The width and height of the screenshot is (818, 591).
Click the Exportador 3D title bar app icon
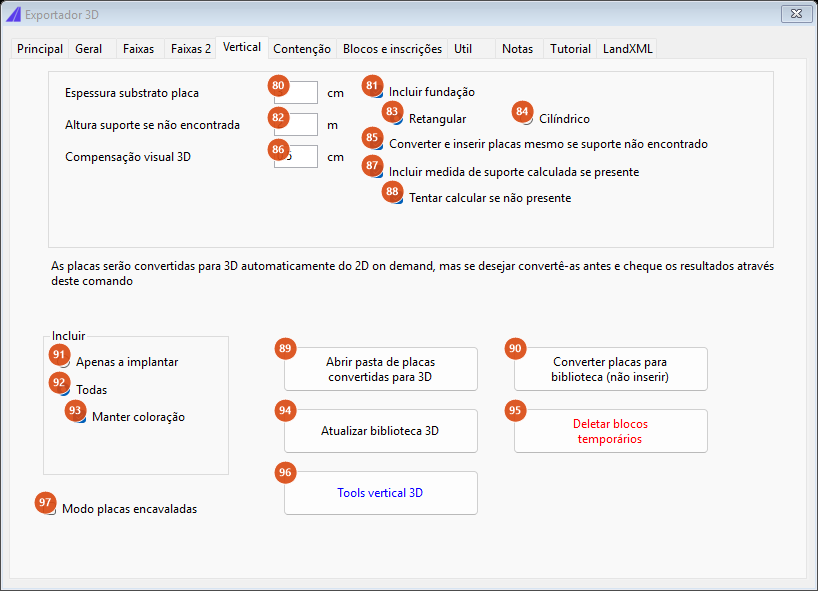[x=14, y=15]
